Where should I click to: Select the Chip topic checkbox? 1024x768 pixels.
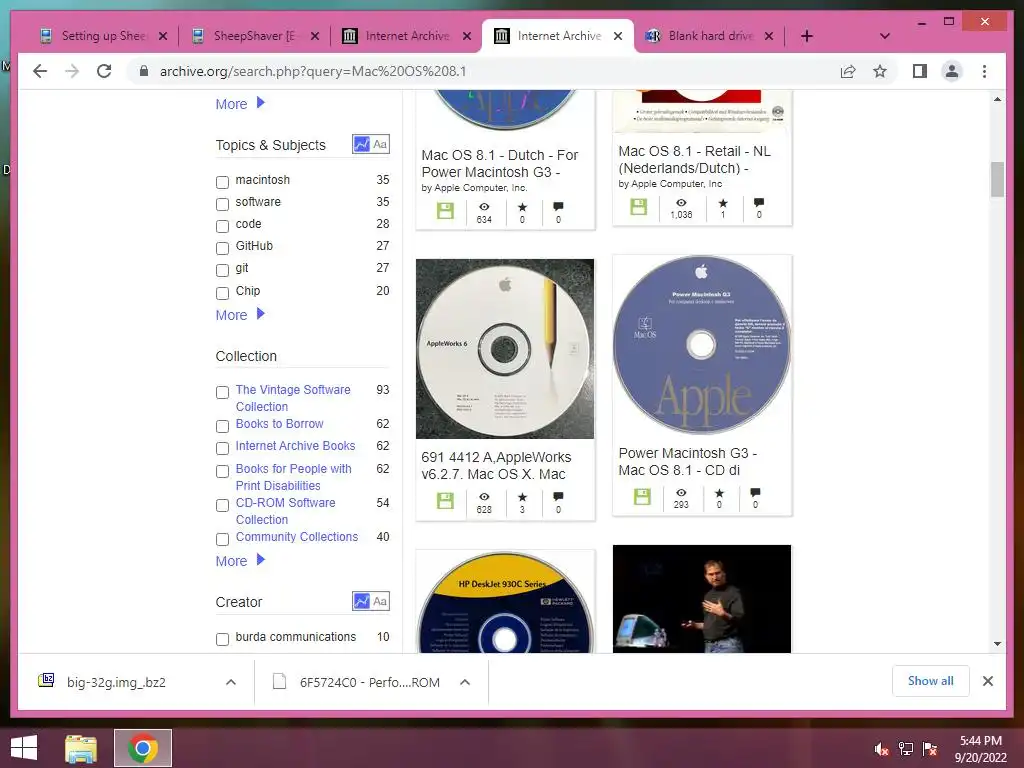click(222, 293)
